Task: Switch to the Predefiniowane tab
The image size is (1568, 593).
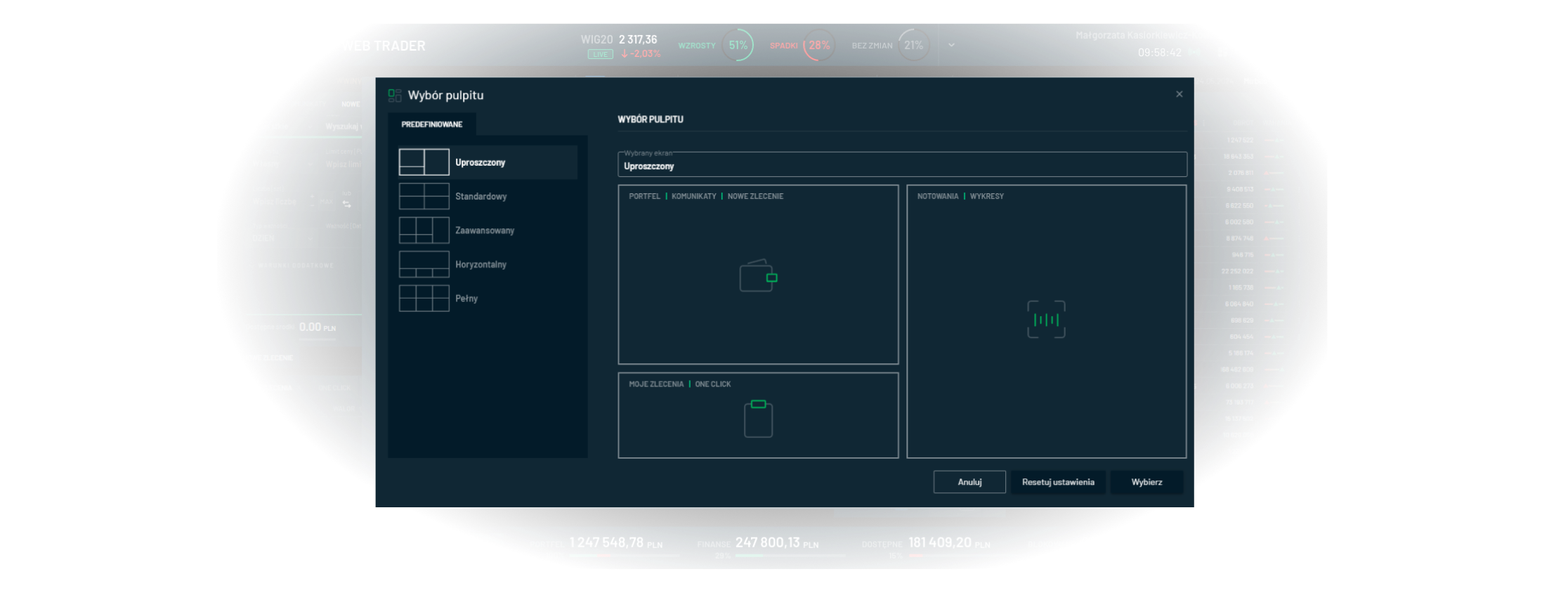Action: (x=431, y=124)
